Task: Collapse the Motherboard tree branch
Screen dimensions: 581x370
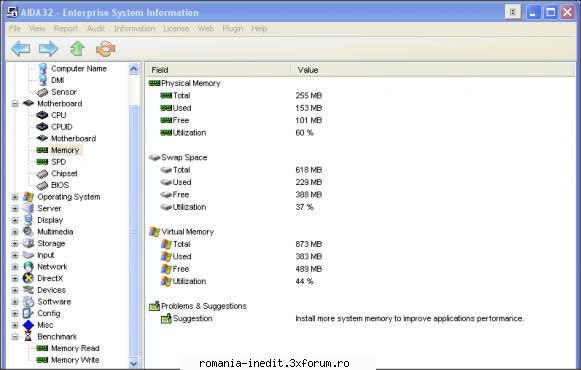Action: click(x=15, y=104)
